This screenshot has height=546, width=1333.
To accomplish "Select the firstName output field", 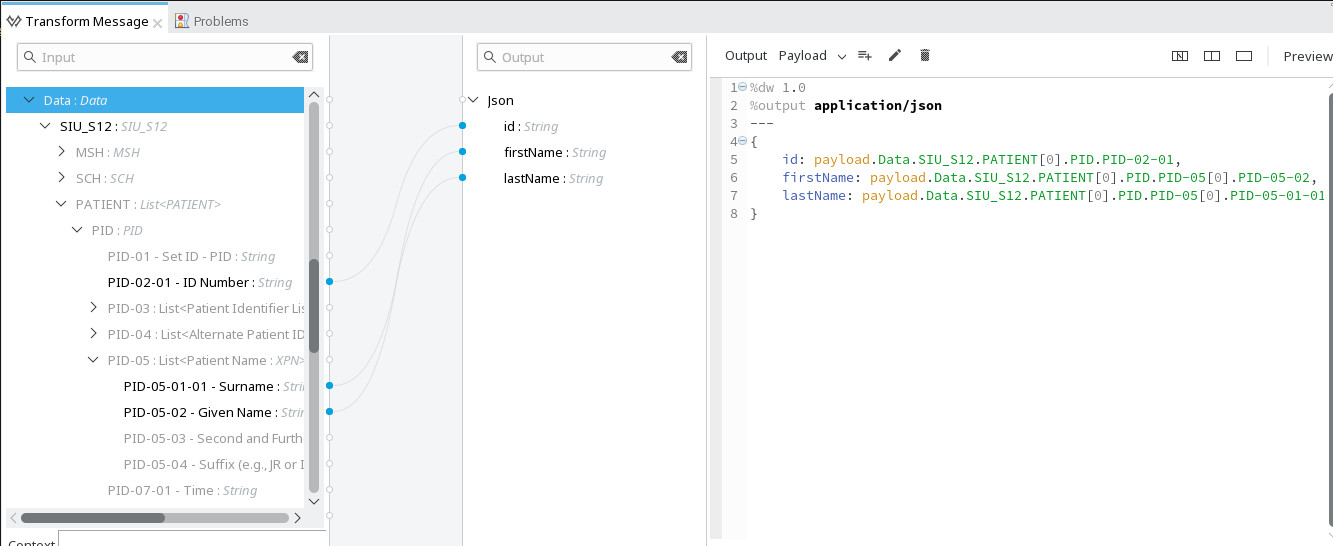I will [x=535, y=153].
